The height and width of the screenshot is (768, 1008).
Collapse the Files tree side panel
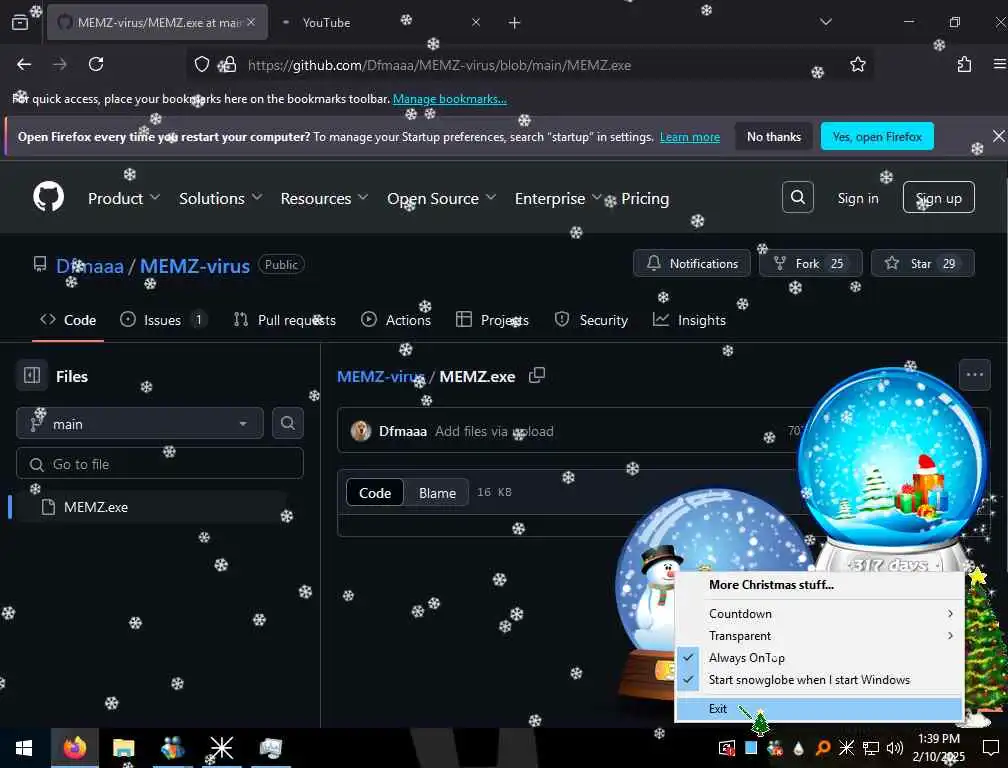click(32, 375)
